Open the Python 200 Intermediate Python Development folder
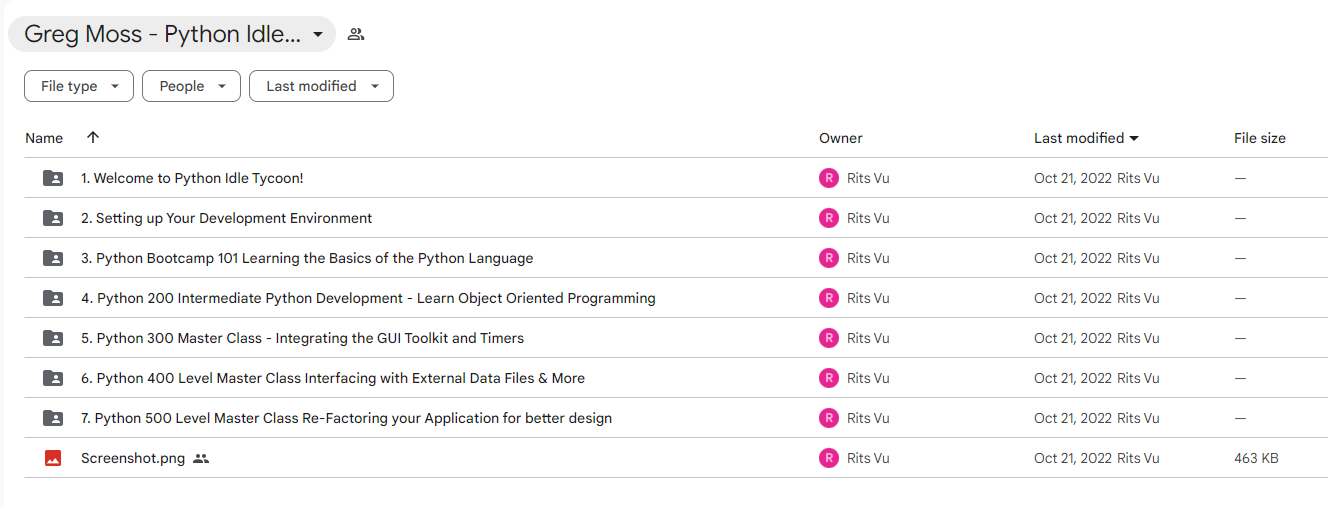This screenshot has height=508, width=1328. (368, 298)
